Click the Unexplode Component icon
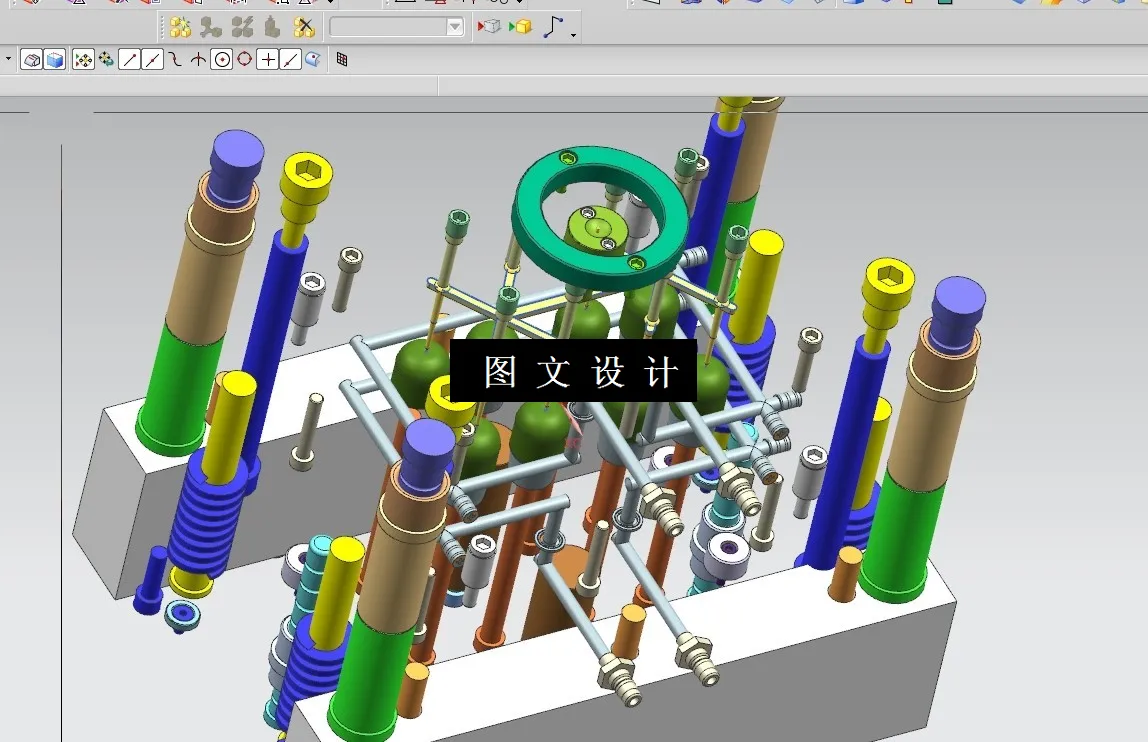The image size is (1148, 742). pyautogui.click(x=273, y=27)
